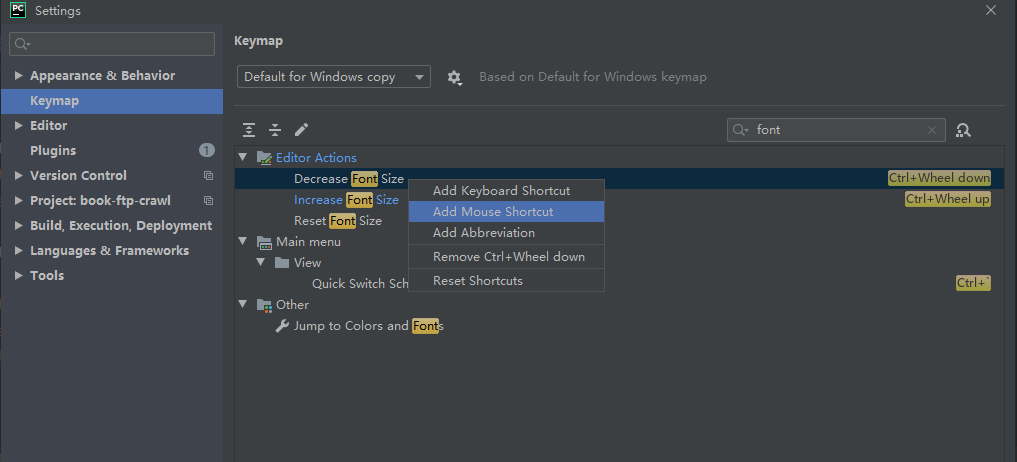Screen dimensions: 1017x462
Task: Choose Remove Ctrl+Wheel down
Action: point(506,257)
